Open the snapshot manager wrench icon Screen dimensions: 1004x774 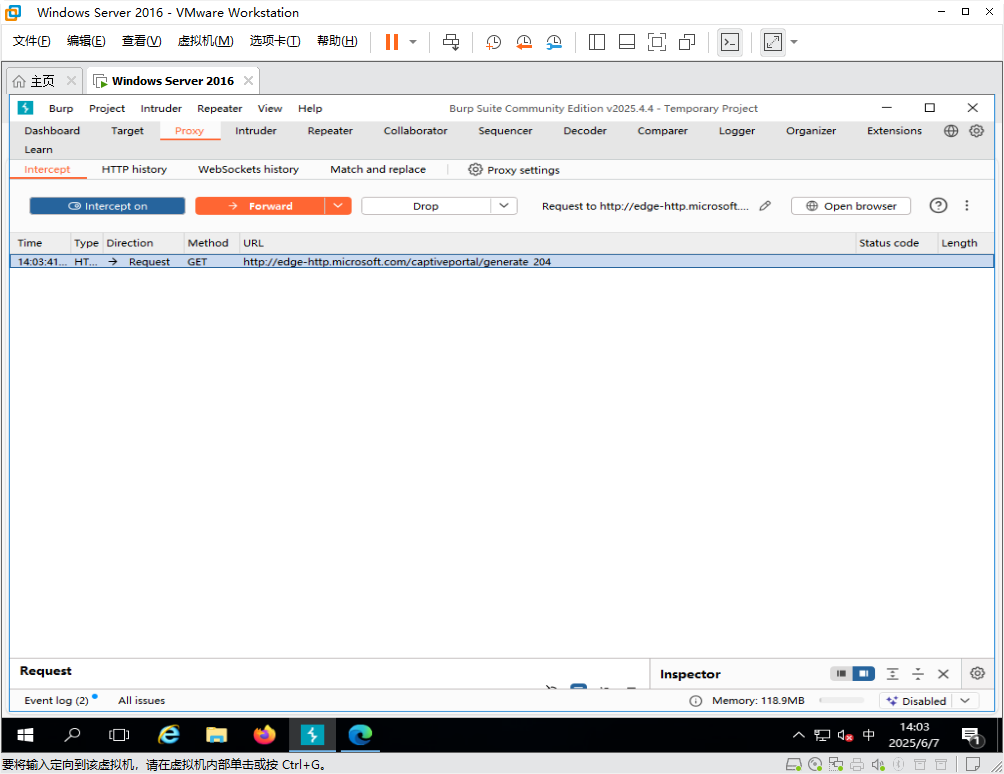[554, 42]
